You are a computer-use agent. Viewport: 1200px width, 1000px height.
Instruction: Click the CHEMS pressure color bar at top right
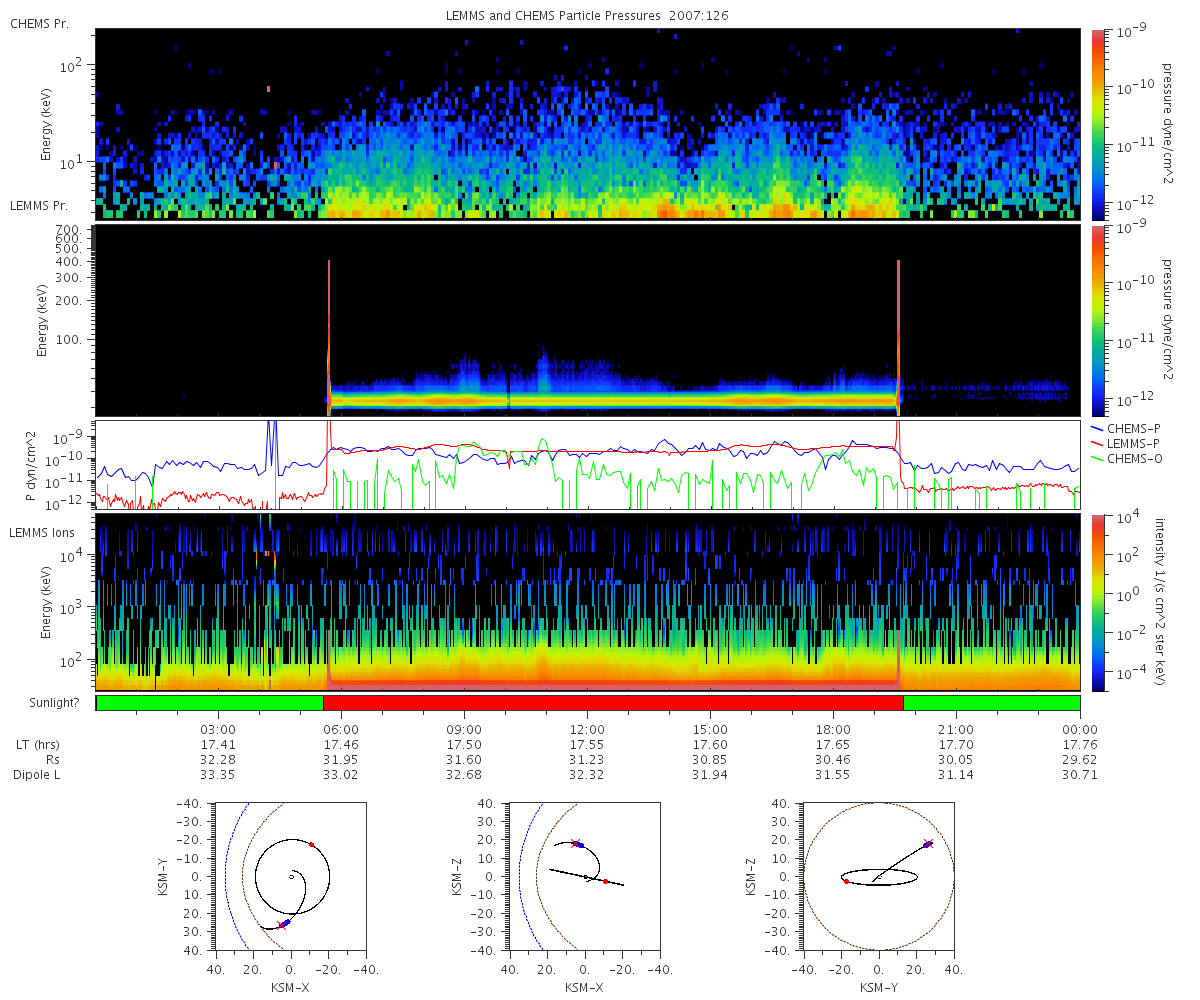pyautogui.click(x=1098, y=124)
